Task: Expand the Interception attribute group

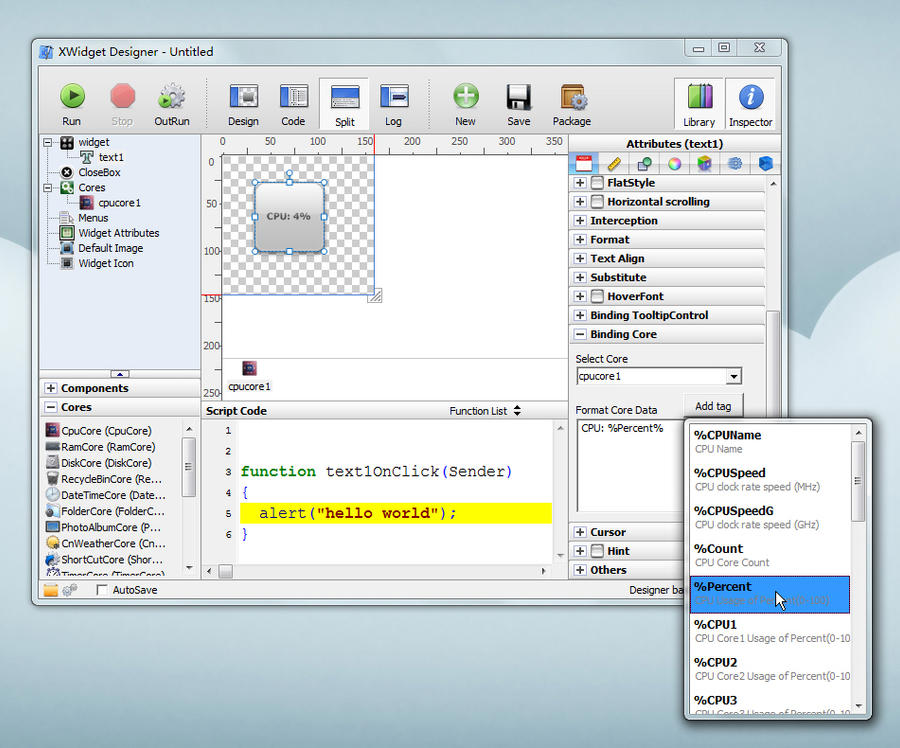Action: tap(580, 221)
